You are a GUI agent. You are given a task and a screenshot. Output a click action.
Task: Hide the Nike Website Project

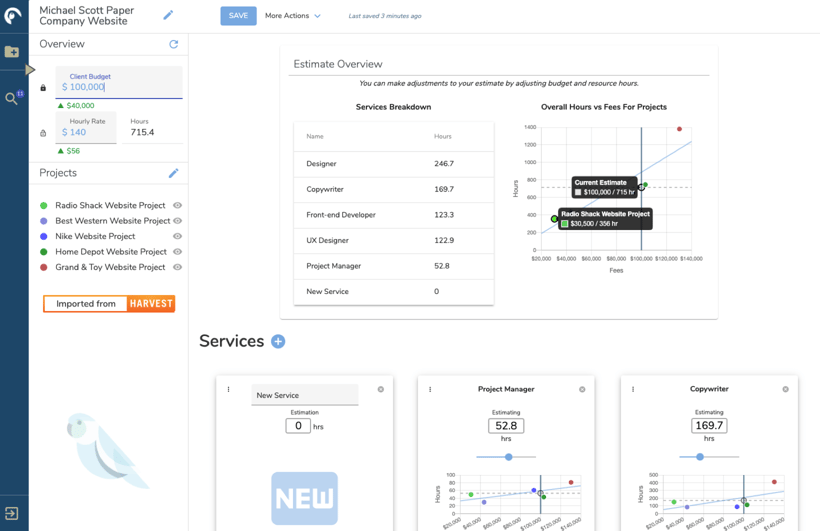coord(177,236)
